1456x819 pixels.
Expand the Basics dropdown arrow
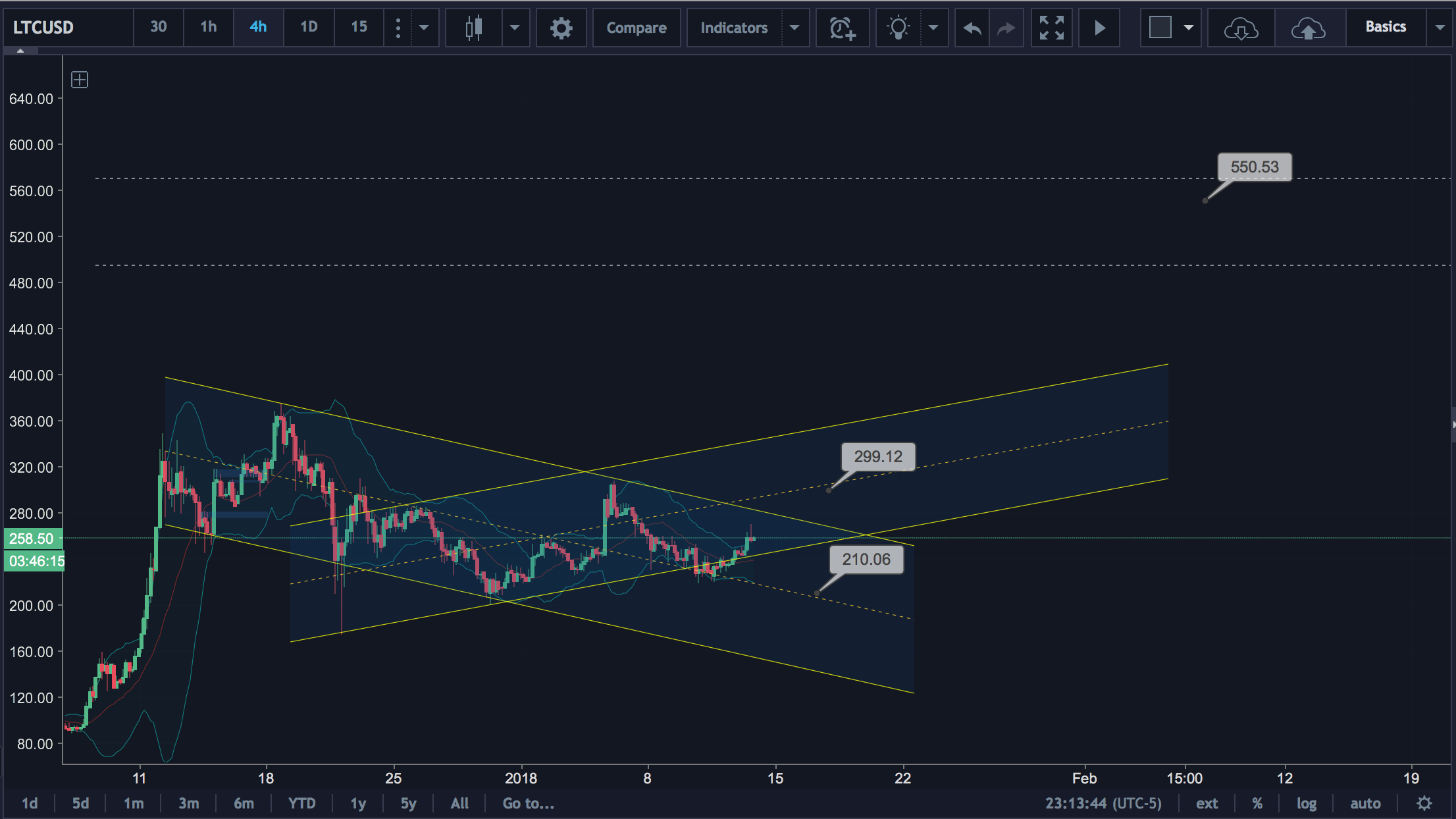(x=1440, y=28)
